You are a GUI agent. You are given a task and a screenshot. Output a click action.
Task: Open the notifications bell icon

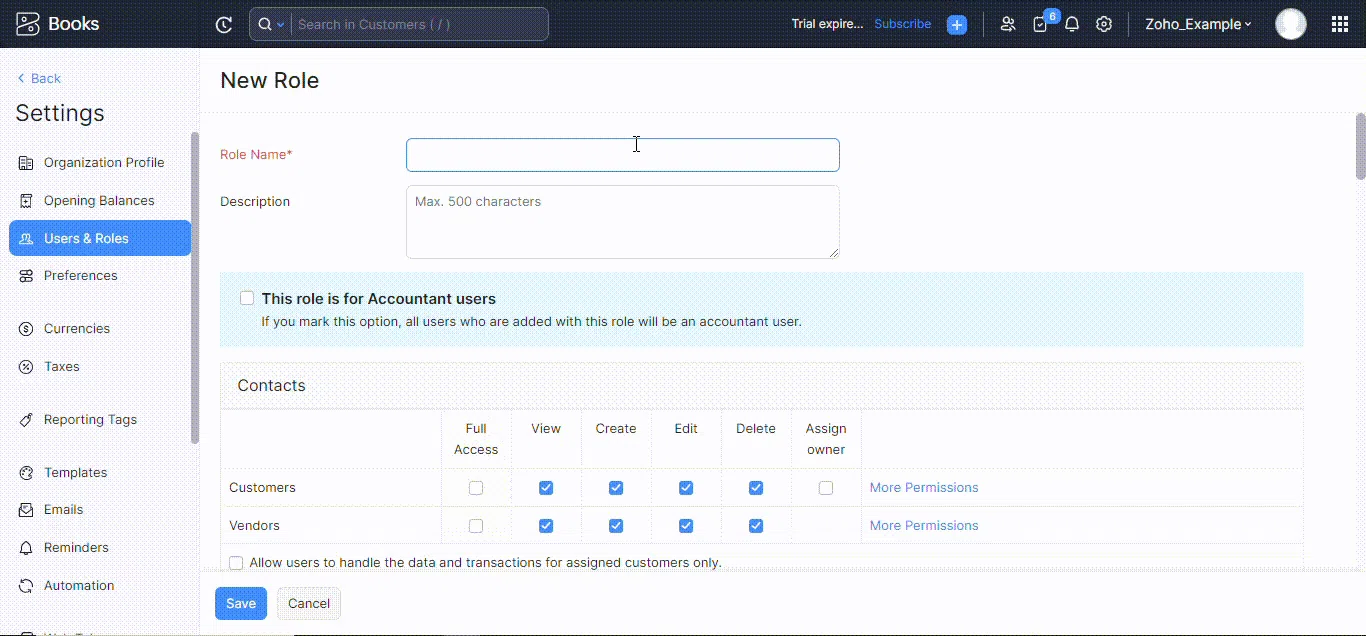point(1072,25)
